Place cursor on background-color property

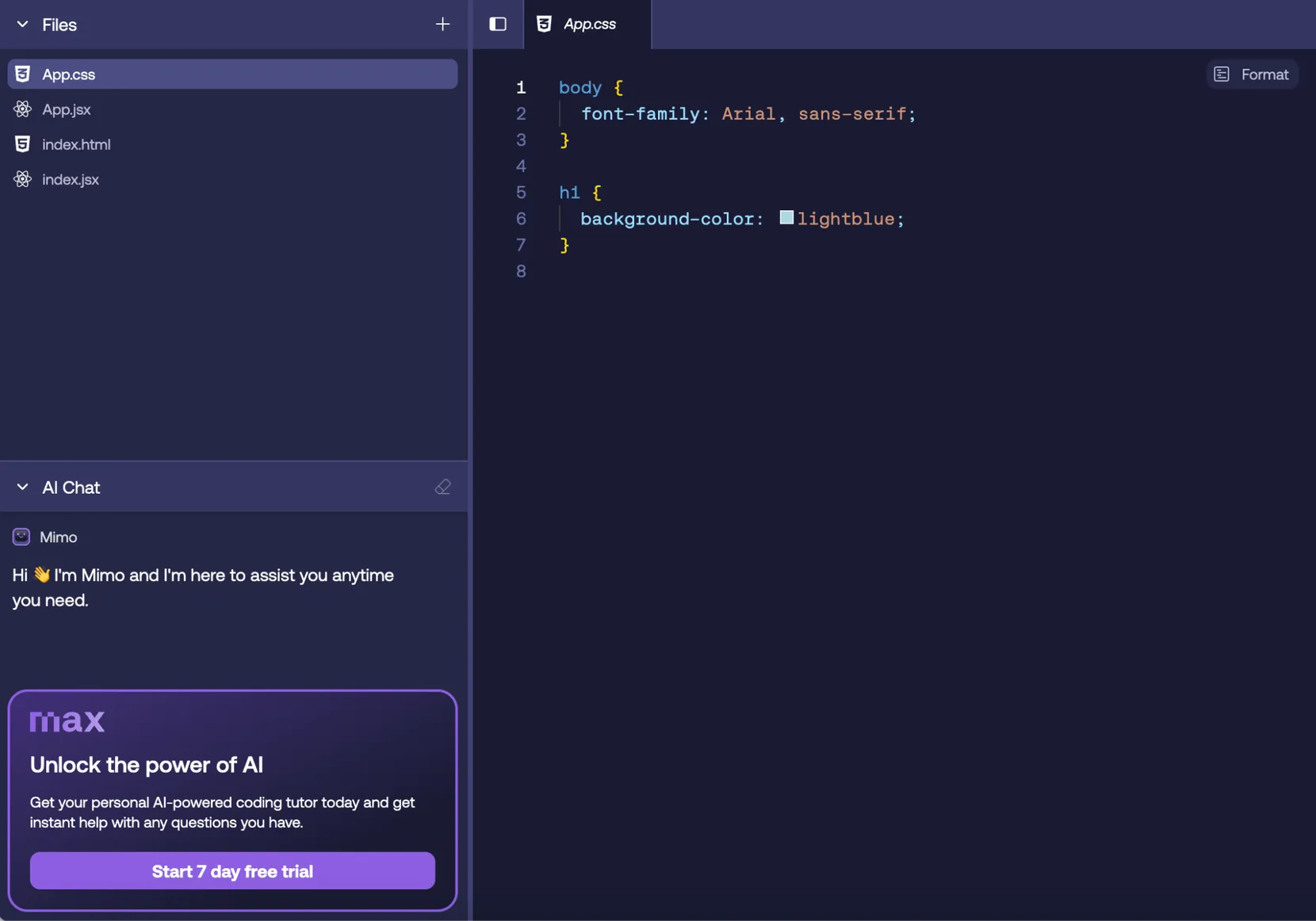667,219
